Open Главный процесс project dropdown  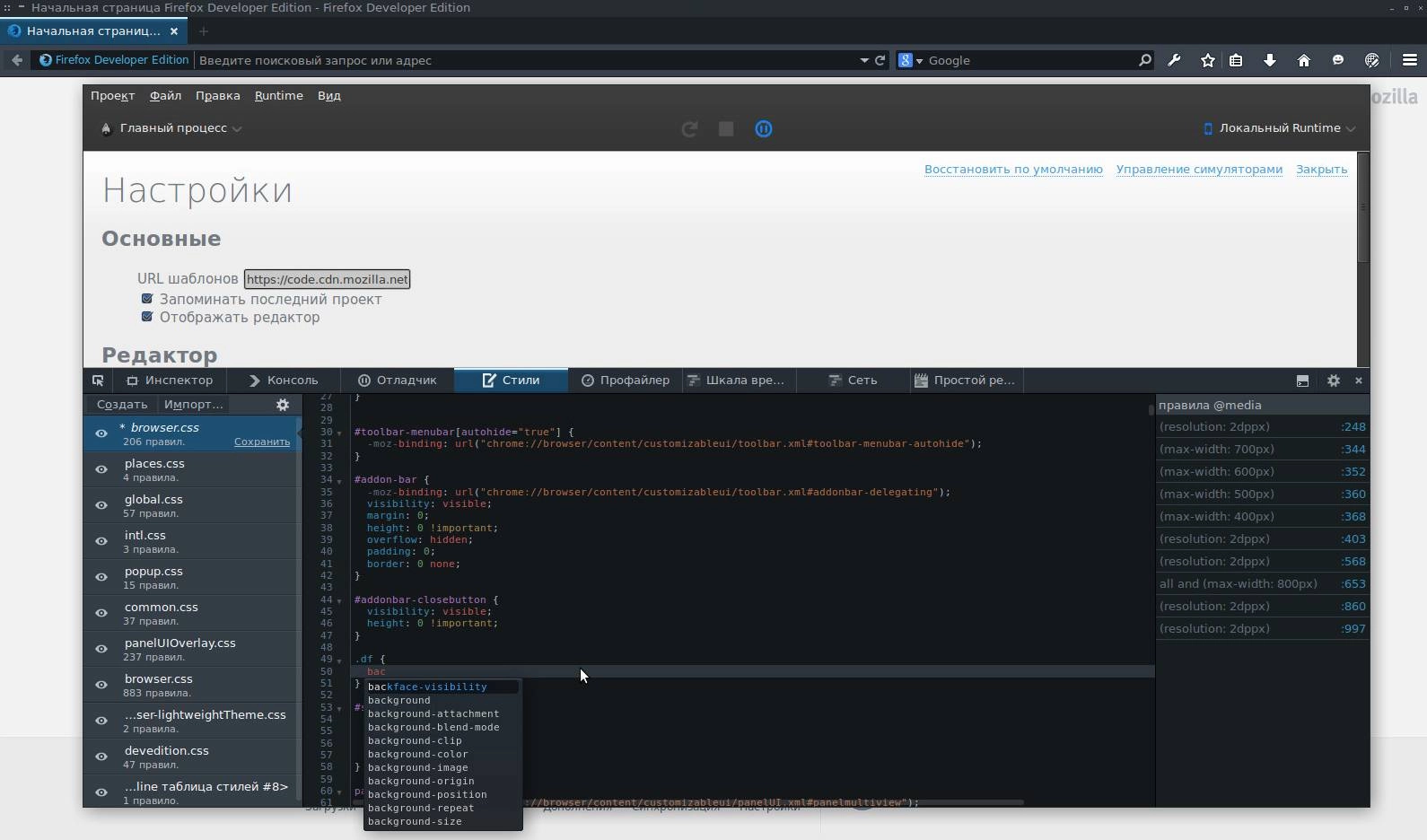click(171, 128)
